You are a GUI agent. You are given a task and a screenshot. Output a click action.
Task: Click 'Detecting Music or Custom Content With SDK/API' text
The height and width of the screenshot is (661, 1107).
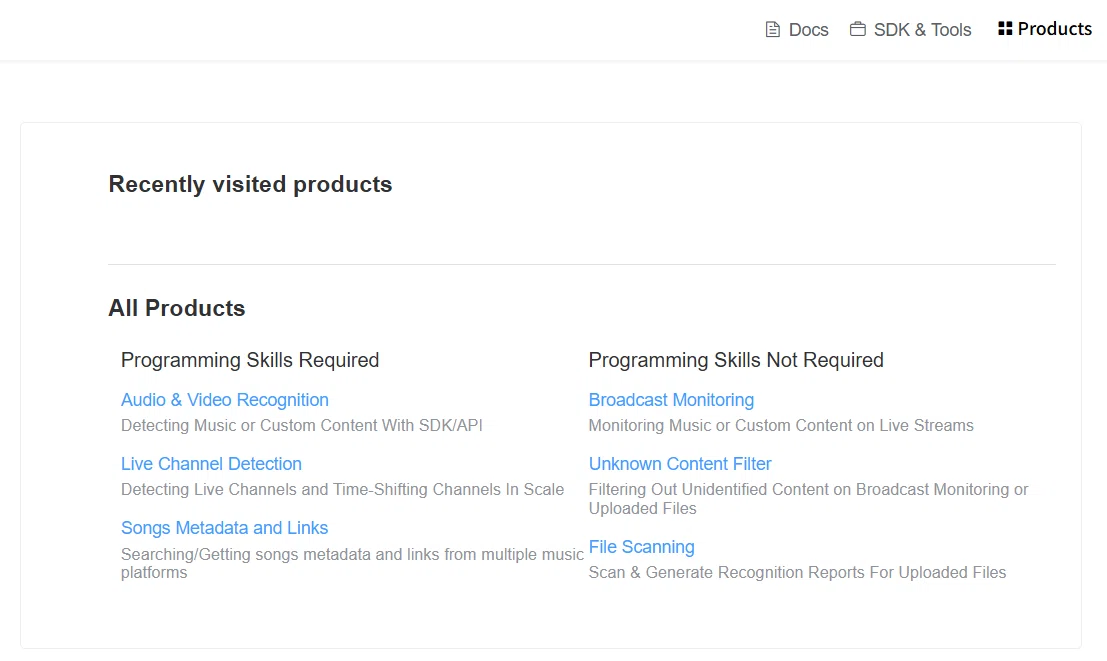click(x=301, y=425)
